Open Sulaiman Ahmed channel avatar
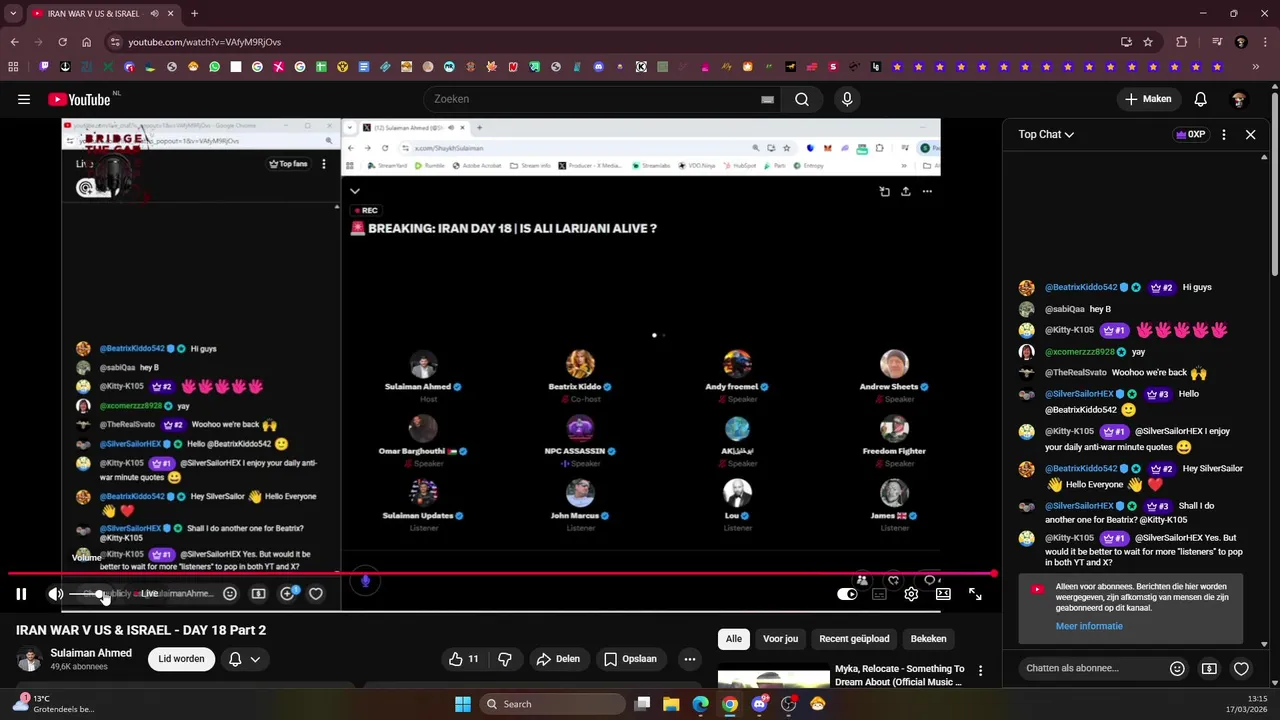 tap(29, 659)
